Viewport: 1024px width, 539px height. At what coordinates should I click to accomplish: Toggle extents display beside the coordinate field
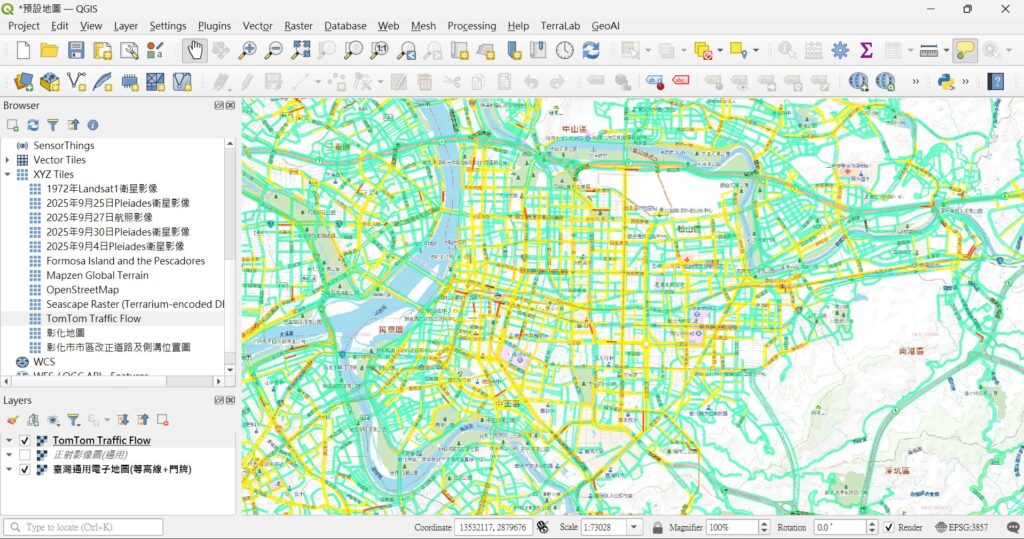543,527
